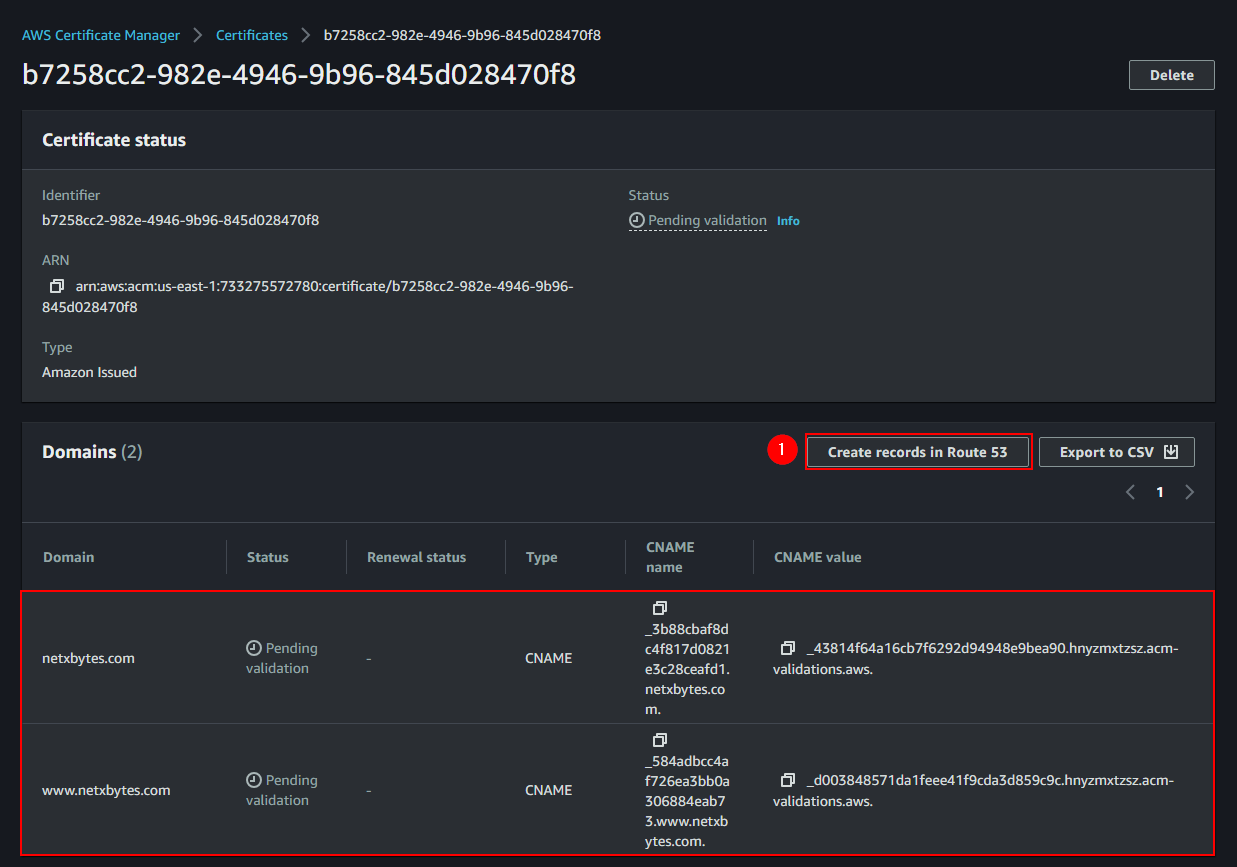
Task: Click Pending validation status in Certificate status
Action: click(x=706, y=220)
